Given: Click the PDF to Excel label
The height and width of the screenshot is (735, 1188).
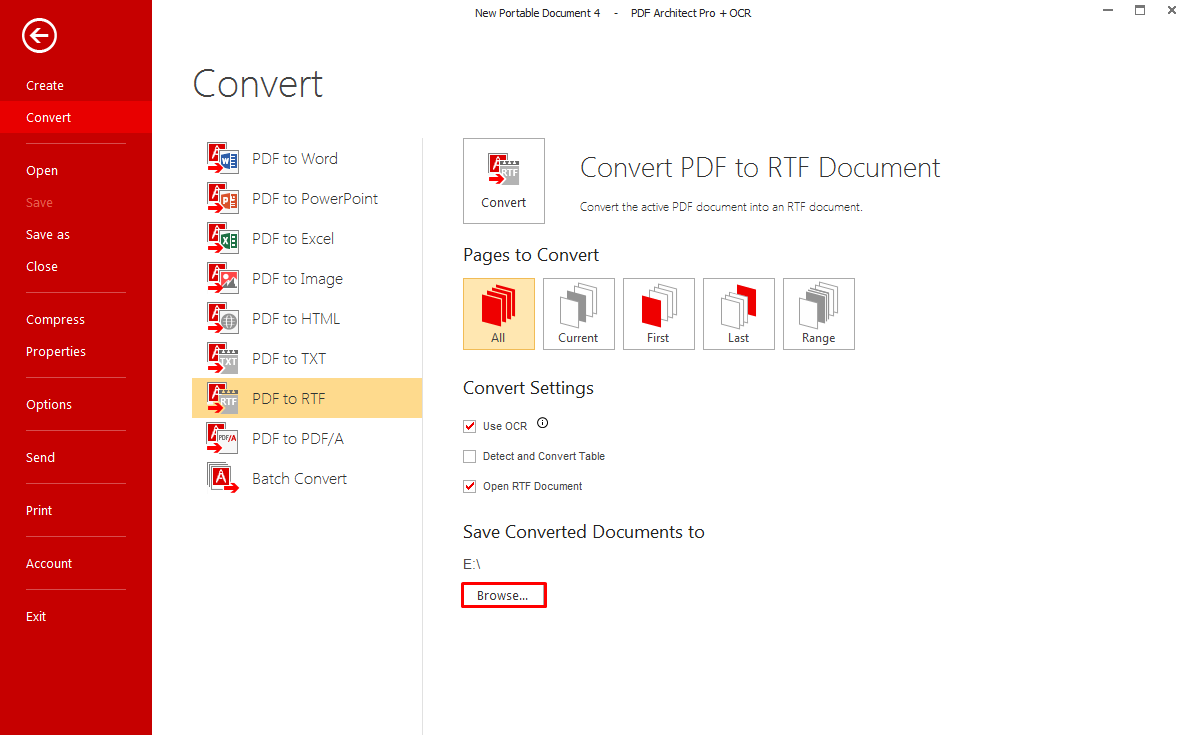Looking at the screenshot, I should click(x=293, y=239).
